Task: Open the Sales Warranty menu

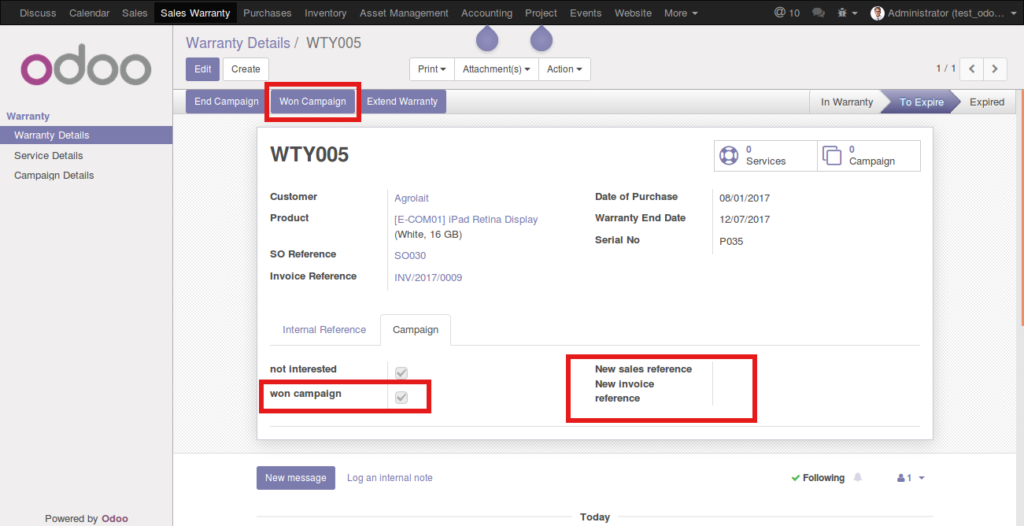Action: click(x=195, y=12)
